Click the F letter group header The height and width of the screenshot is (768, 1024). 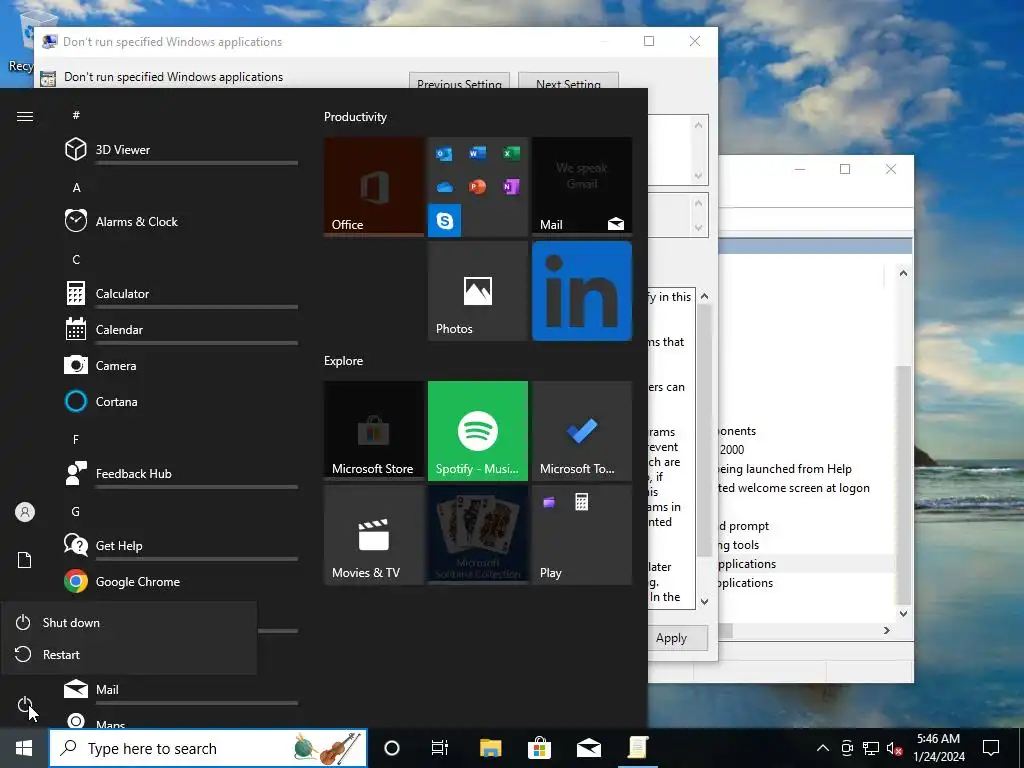(x=76, y=440)
